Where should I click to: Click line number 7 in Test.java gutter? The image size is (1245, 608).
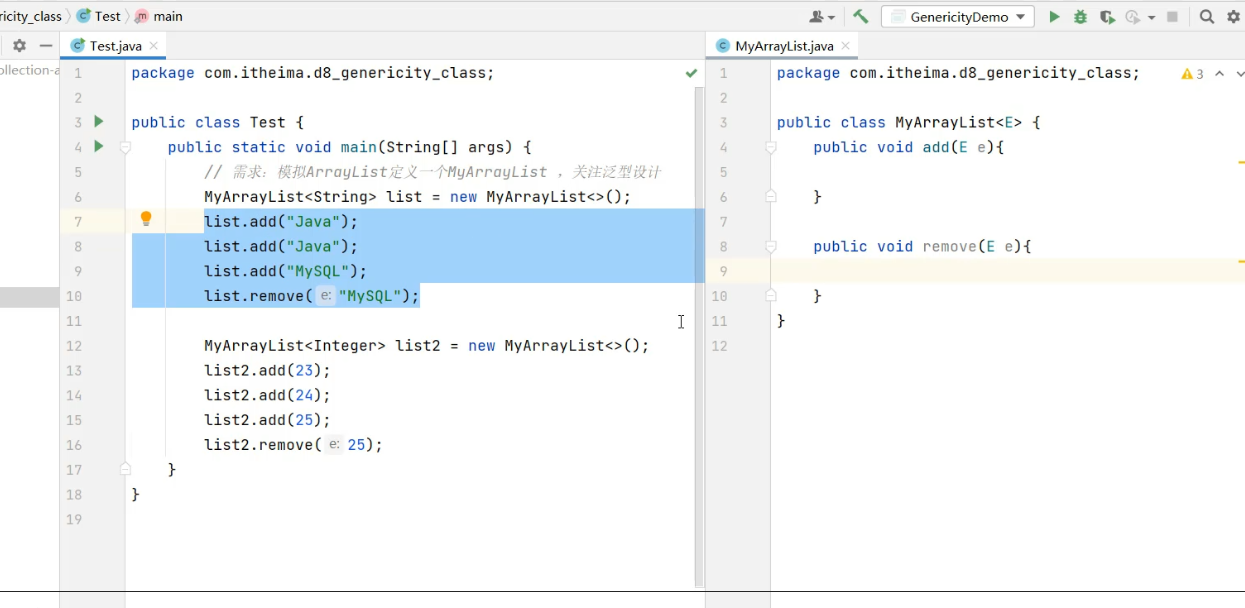coord(78,222)
